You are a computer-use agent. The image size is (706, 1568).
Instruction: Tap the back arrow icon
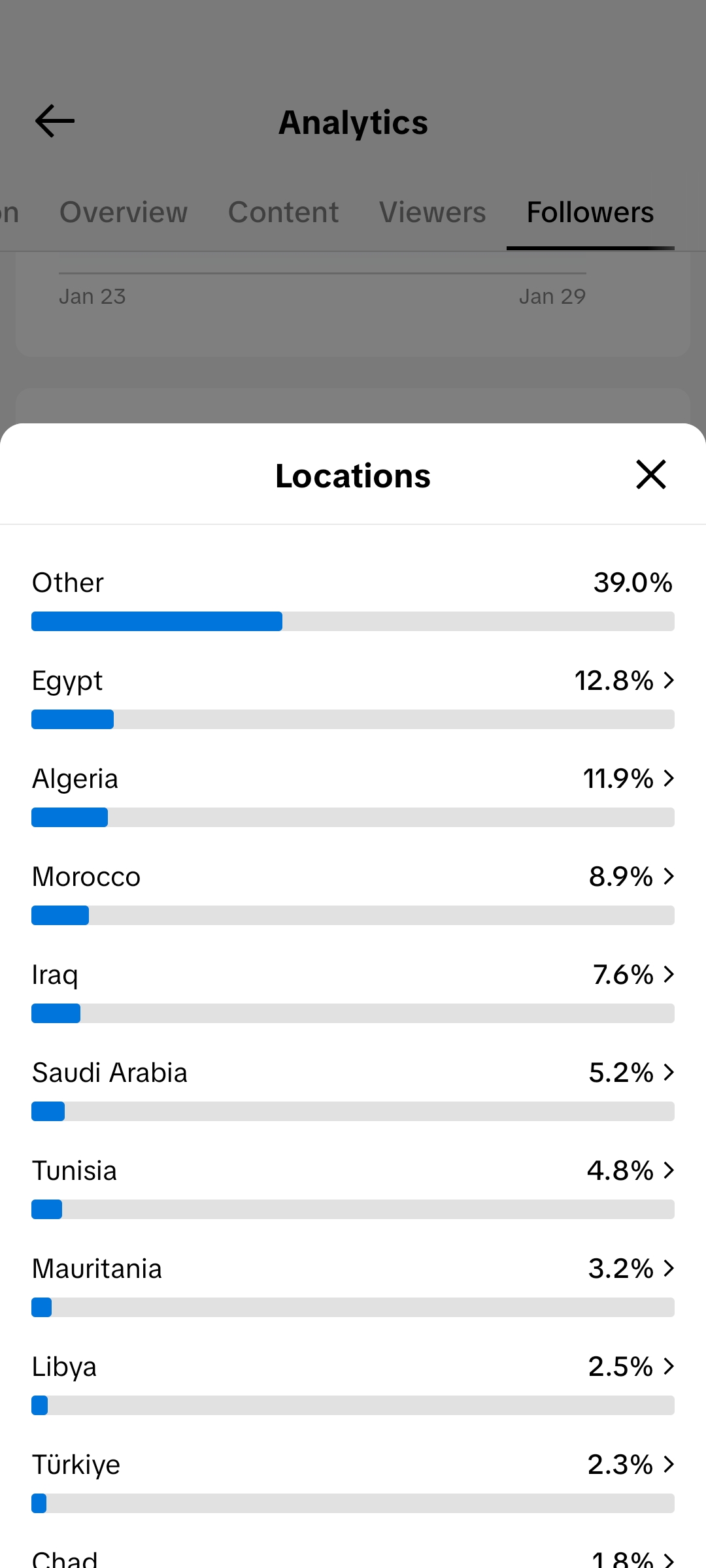coord(55,122)
